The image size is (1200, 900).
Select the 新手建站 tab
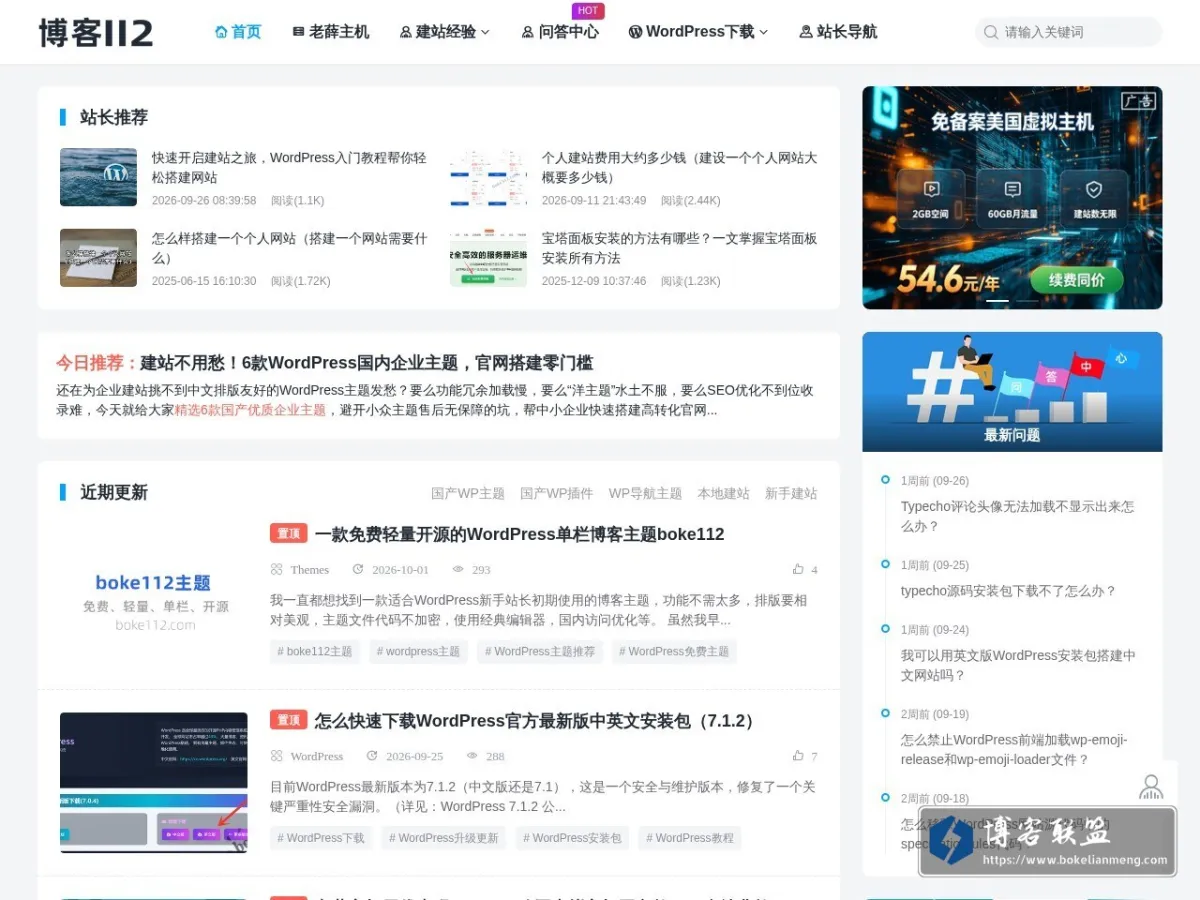click(x=791, y=493)
